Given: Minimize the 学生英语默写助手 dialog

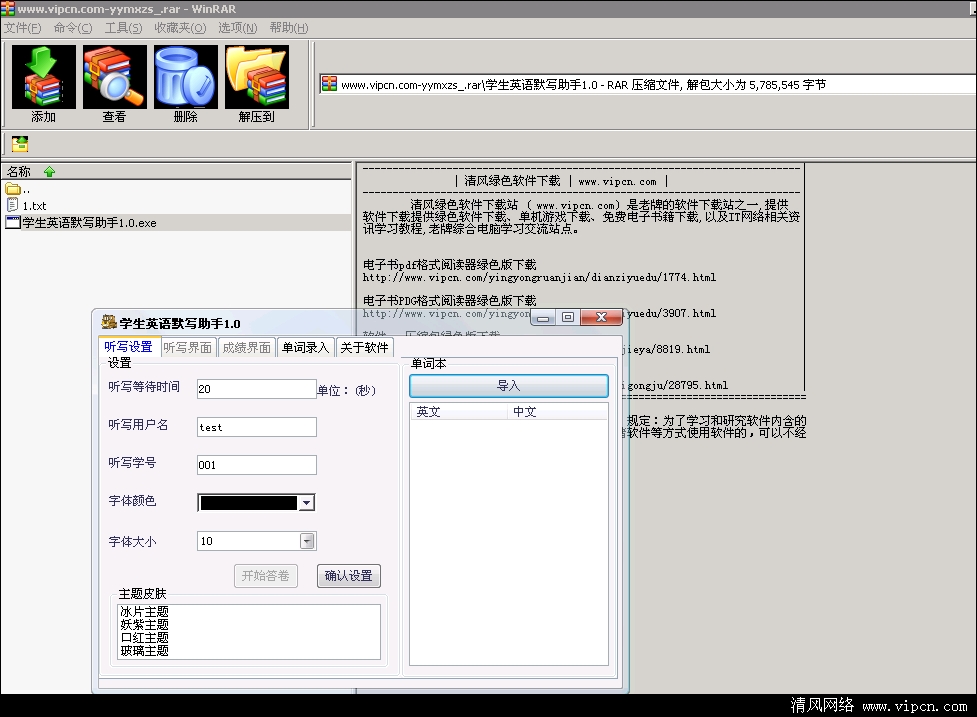Looking at the screenshot, I should [x=543, y=318].
